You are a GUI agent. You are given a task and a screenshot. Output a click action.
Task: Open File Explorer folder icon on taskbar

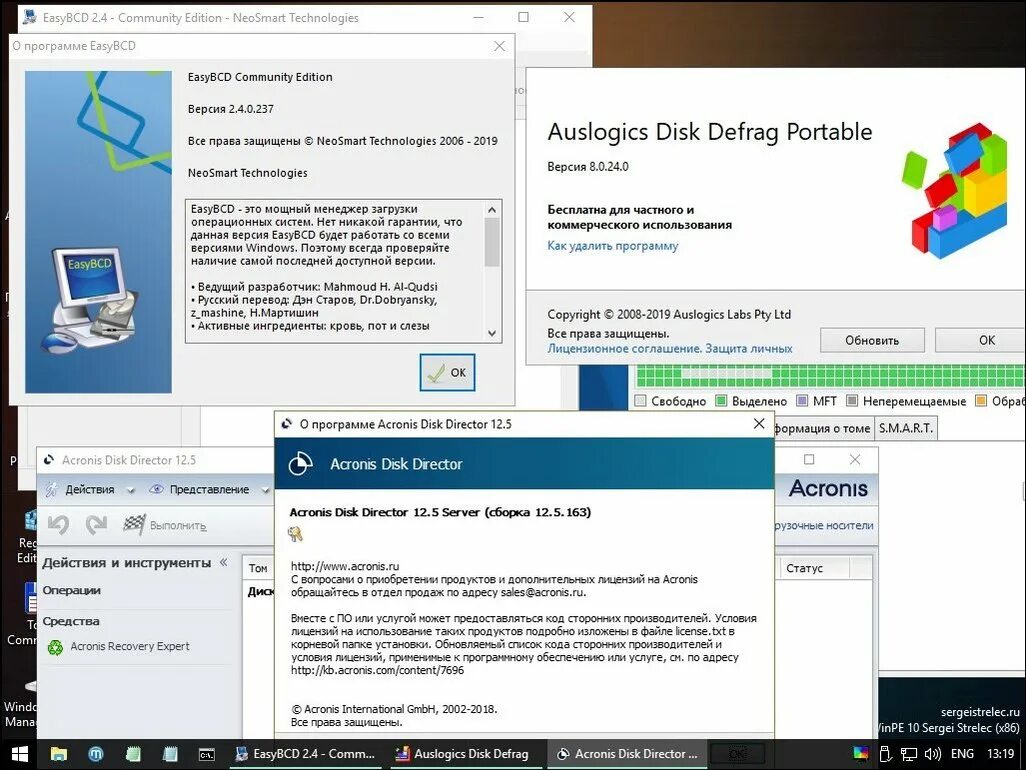[59, 754]
